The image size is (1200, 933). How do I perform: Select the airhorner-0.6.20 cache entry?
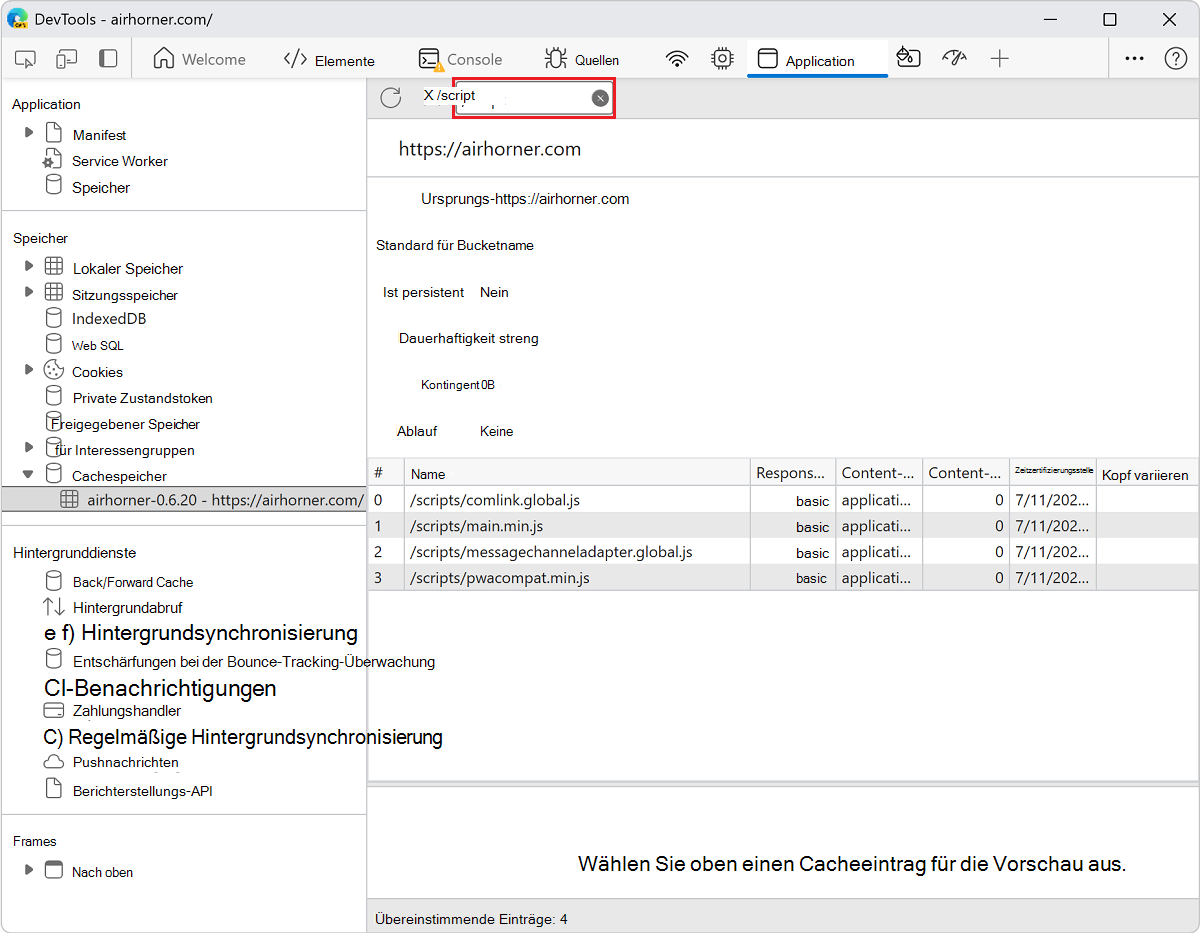point(184,499)
